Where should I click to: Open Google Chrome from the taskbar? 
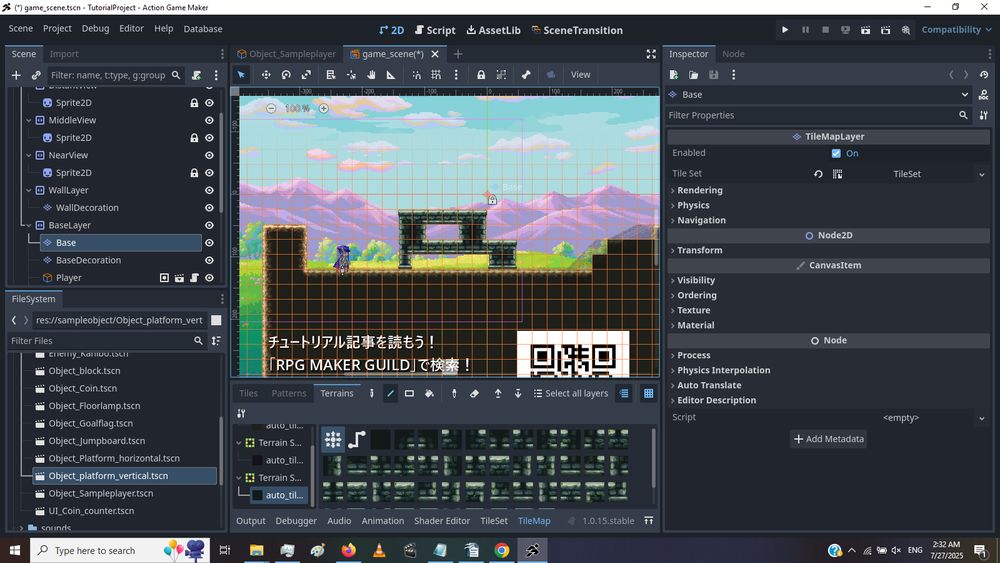(x=501, y=550)
